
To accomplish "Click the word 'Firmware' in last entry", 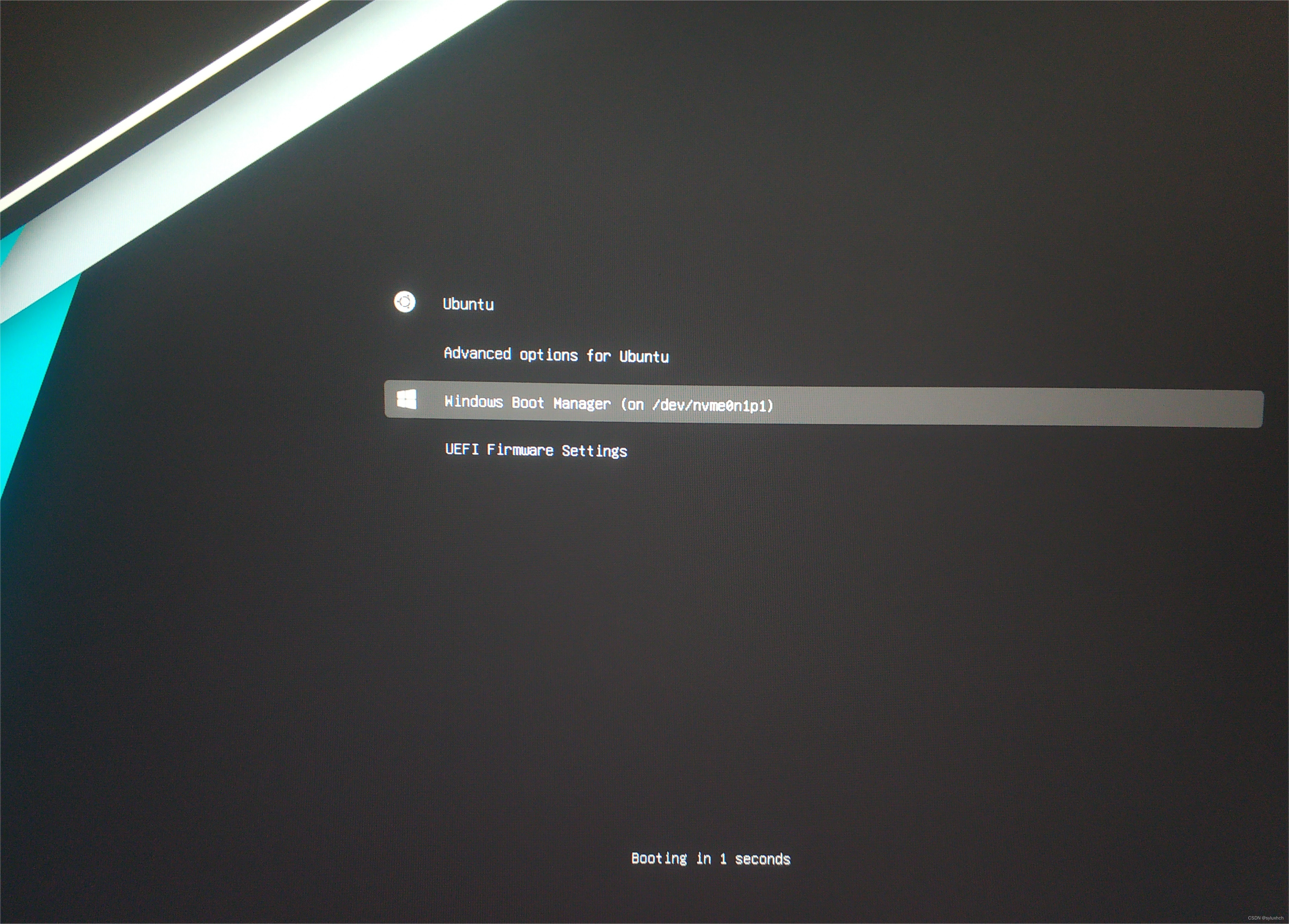I will [x=520, y=450].
